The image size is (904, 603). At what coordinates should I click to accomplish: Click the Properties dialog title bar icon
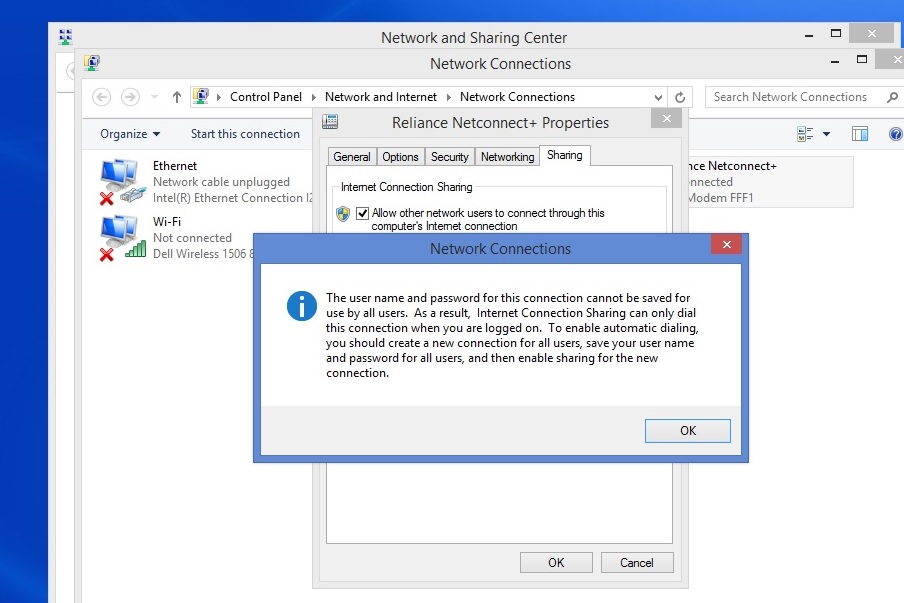[x=330, y=122]
